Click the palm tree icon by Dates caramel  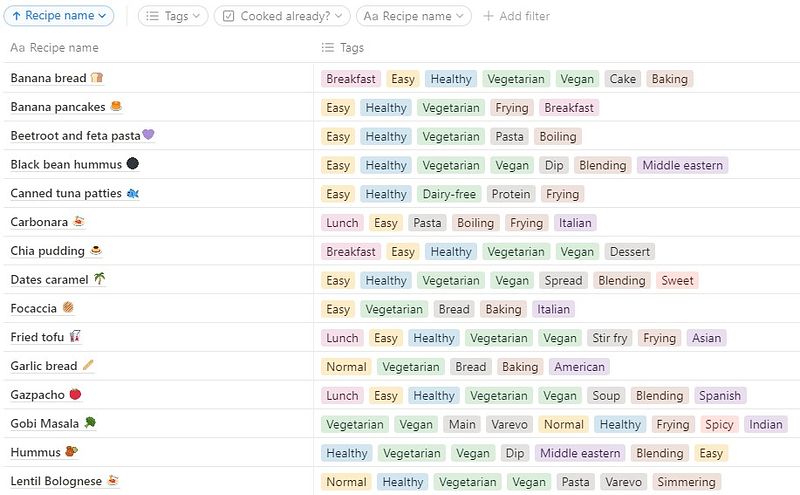(99, 279)
